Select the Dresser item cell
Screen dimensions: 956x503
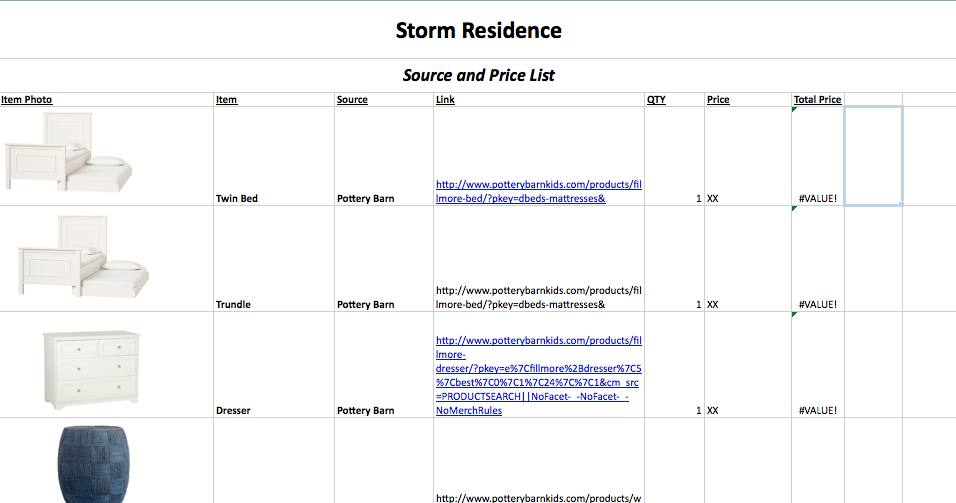(x=274, y=365)
